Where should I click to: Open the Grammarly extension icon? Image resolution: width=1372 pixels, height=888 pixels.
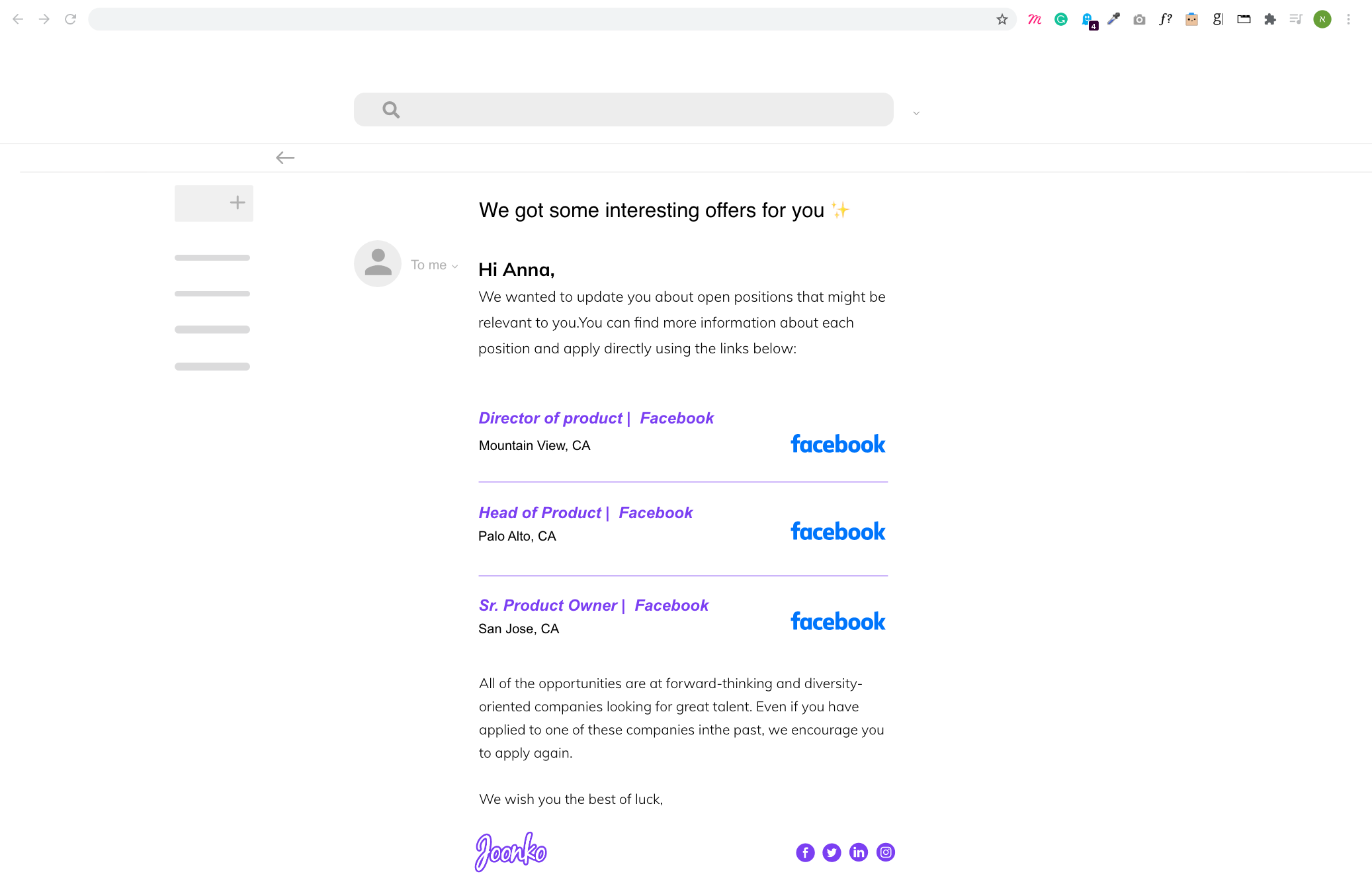click(1061, 19)
